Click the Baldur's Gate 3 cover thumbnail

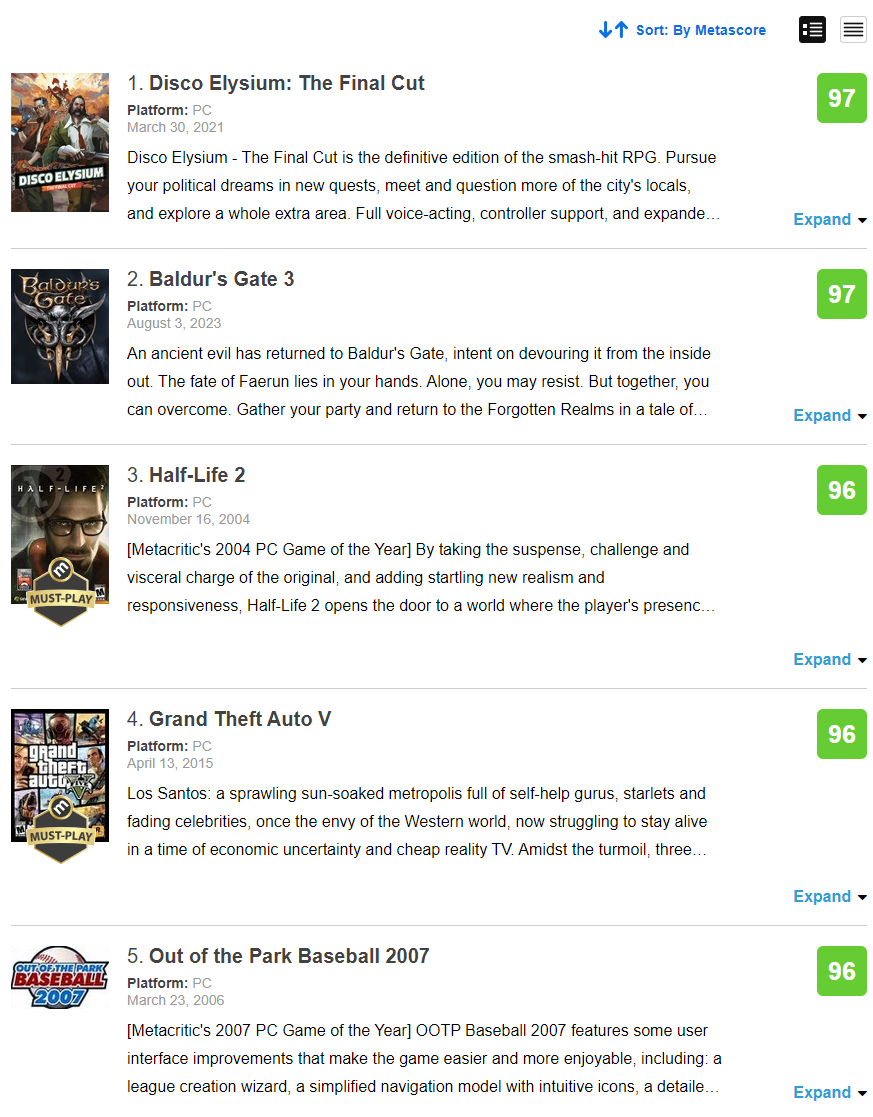(x=60, y=326)
